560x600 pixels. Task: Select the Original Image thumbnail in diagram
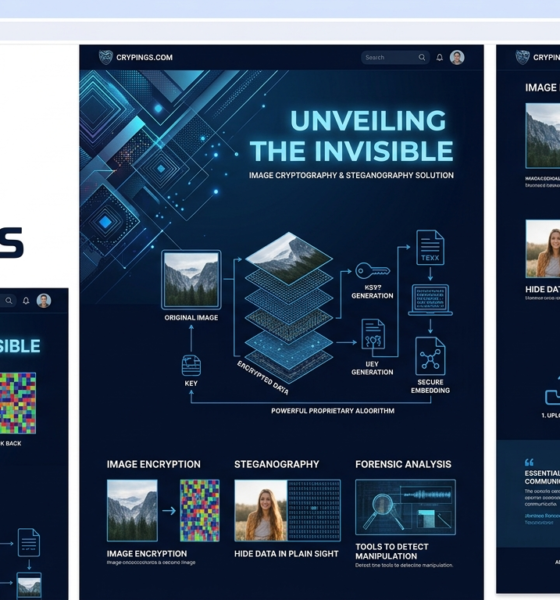[x=191, y=280]
